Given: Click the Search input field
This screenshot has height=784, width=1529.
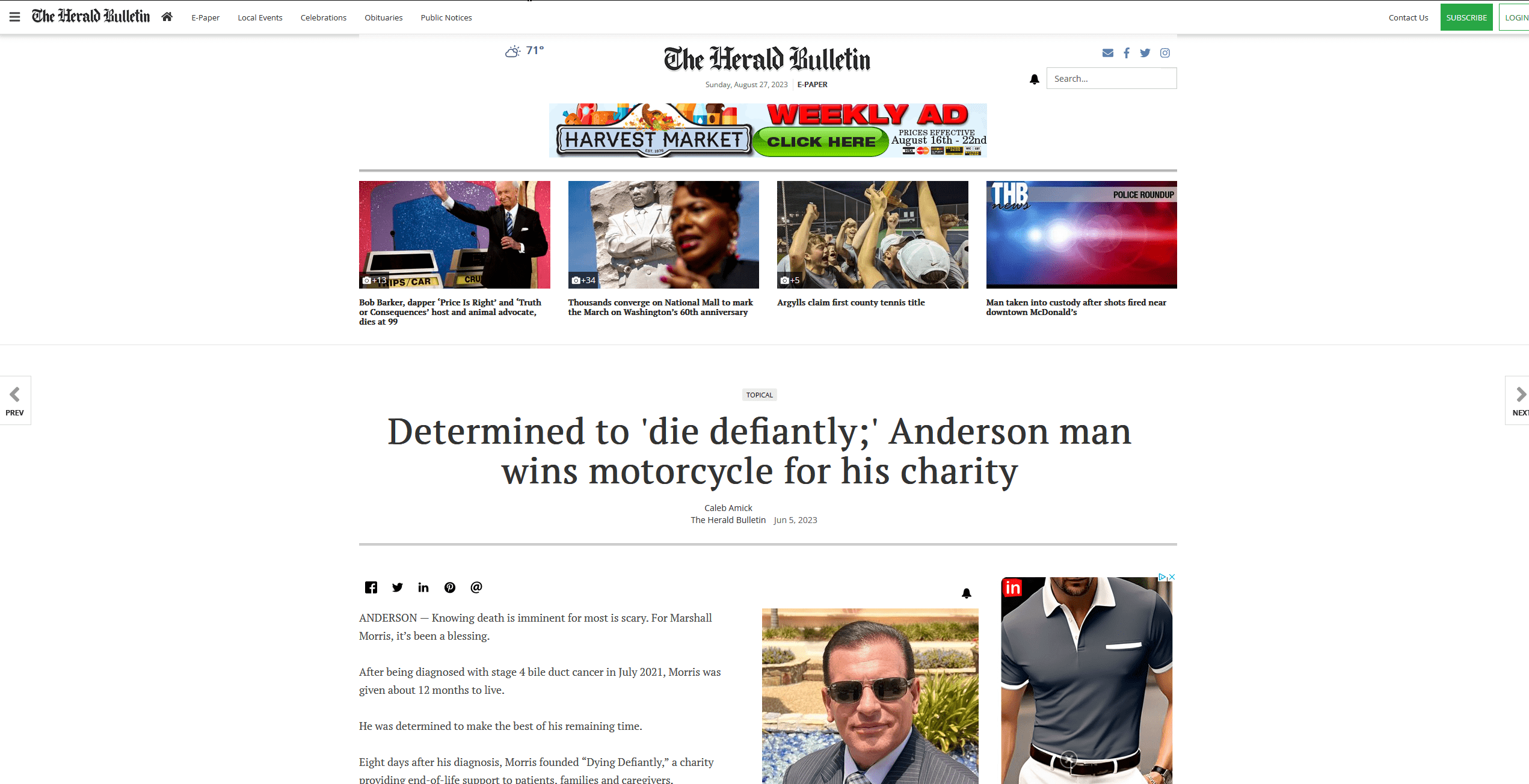Looking at the screenshot, I should click(x=1112, y=79).
